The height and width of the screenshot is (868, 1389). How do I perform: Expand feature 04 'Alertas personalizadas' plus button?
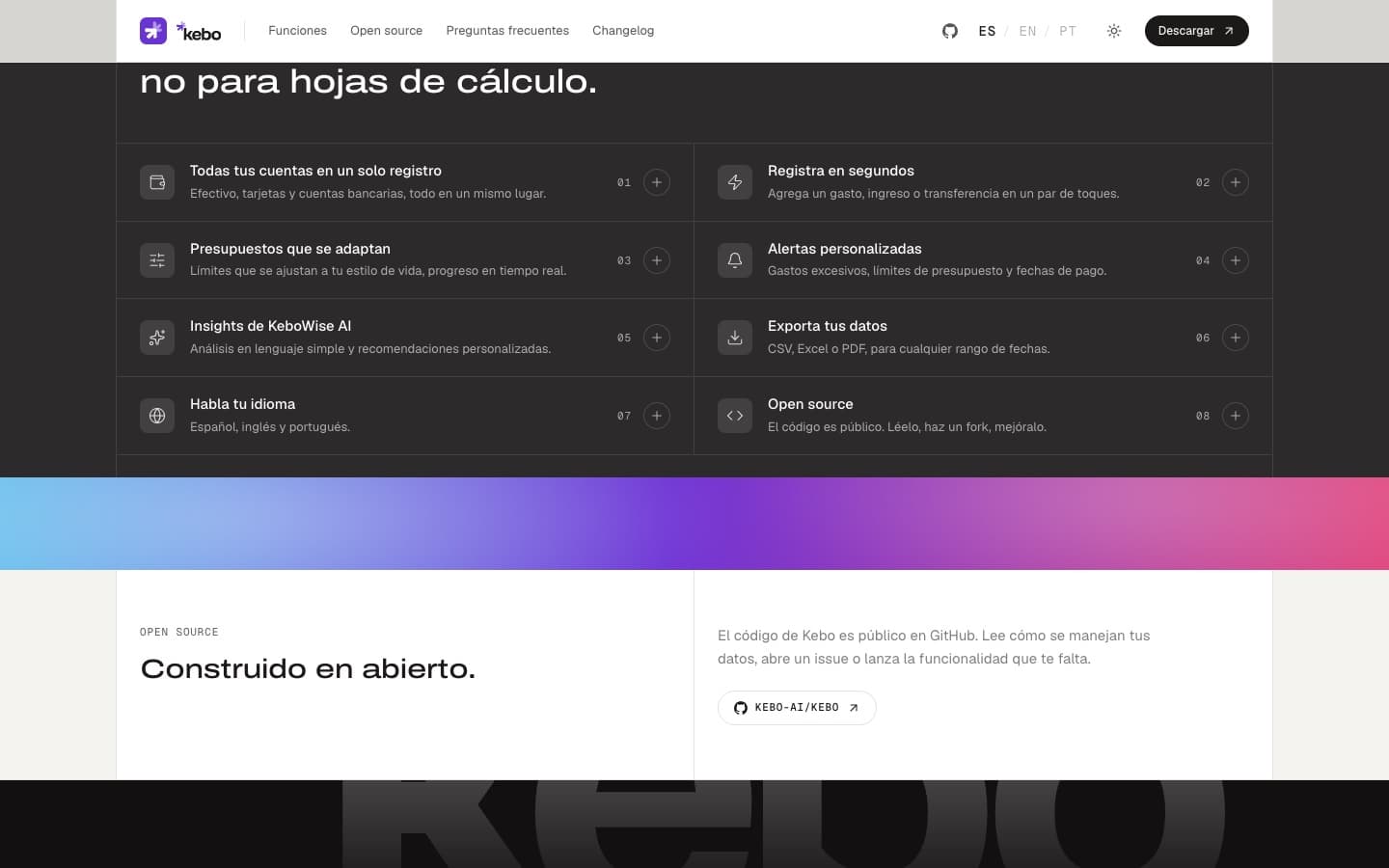1236,260
